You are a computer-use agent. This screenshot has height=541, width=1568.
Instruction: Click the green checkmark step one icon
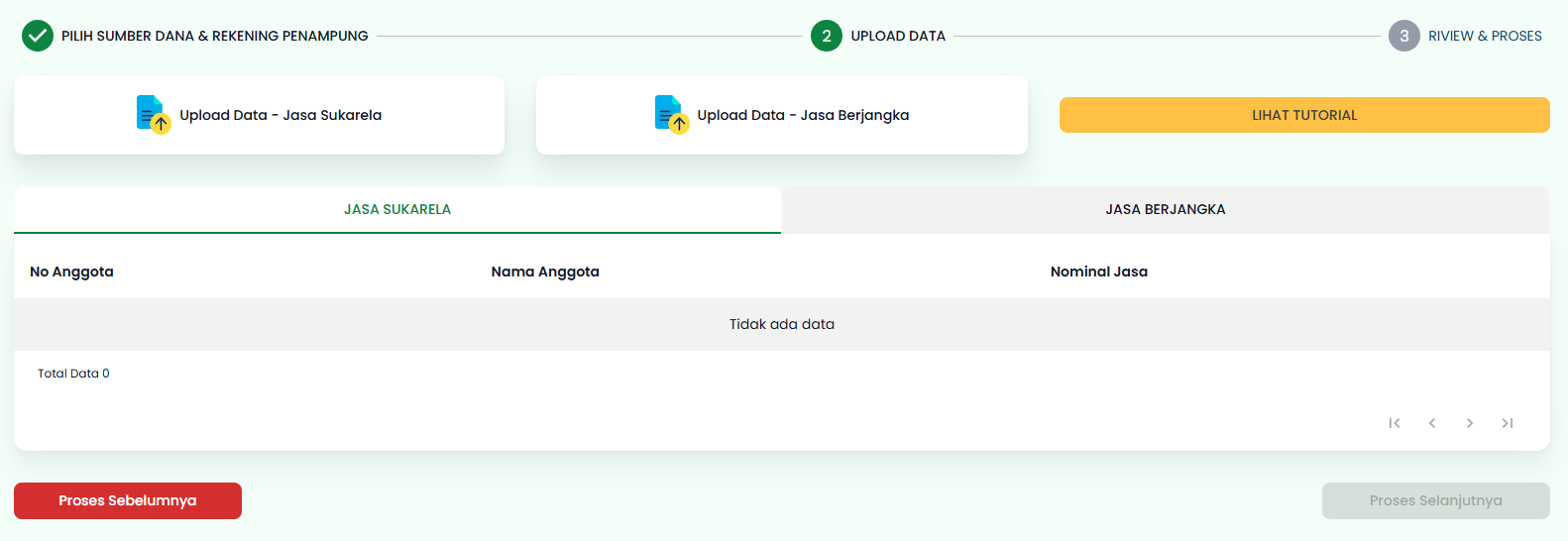tap(38, 36)
